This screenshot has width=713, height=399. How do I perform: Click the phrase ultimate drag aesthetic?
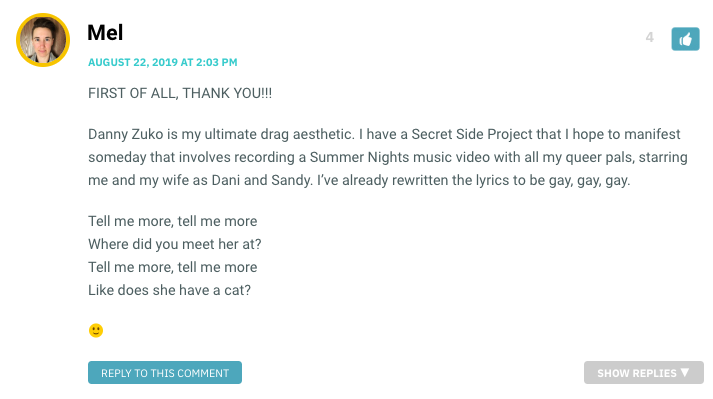(279, 134)
